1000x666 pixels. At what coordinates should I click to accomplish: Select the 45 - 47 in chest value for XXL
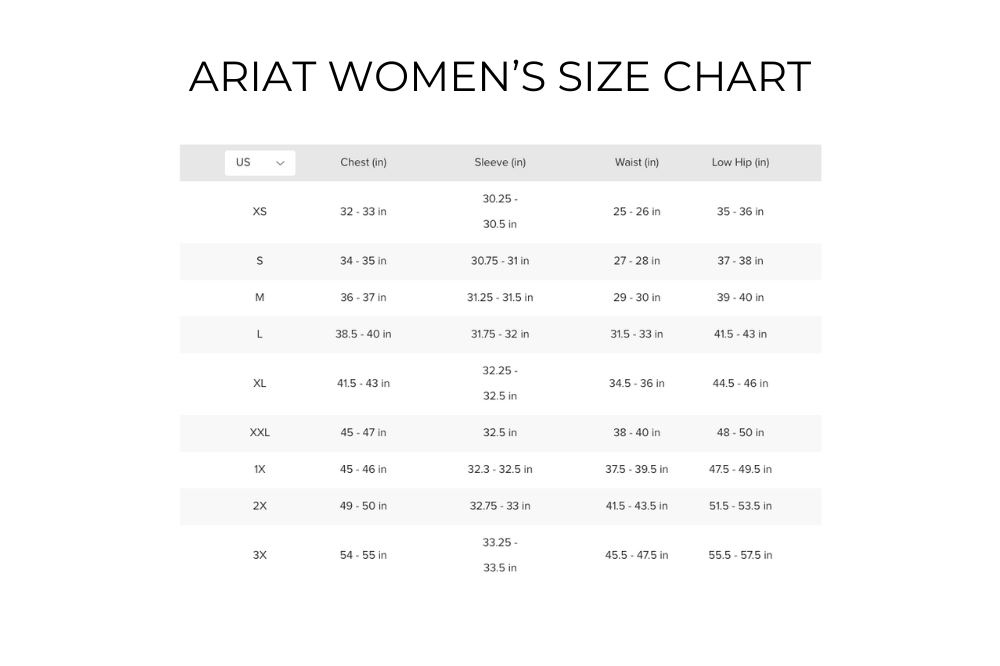click(x=362, y=432)
